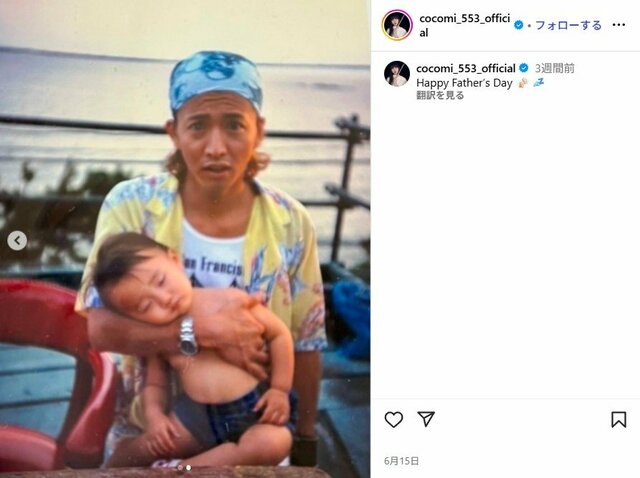This screenshot has width=640, height=478.
Task: Go to the previous photo in the carousel
Action: click(17, 240)
